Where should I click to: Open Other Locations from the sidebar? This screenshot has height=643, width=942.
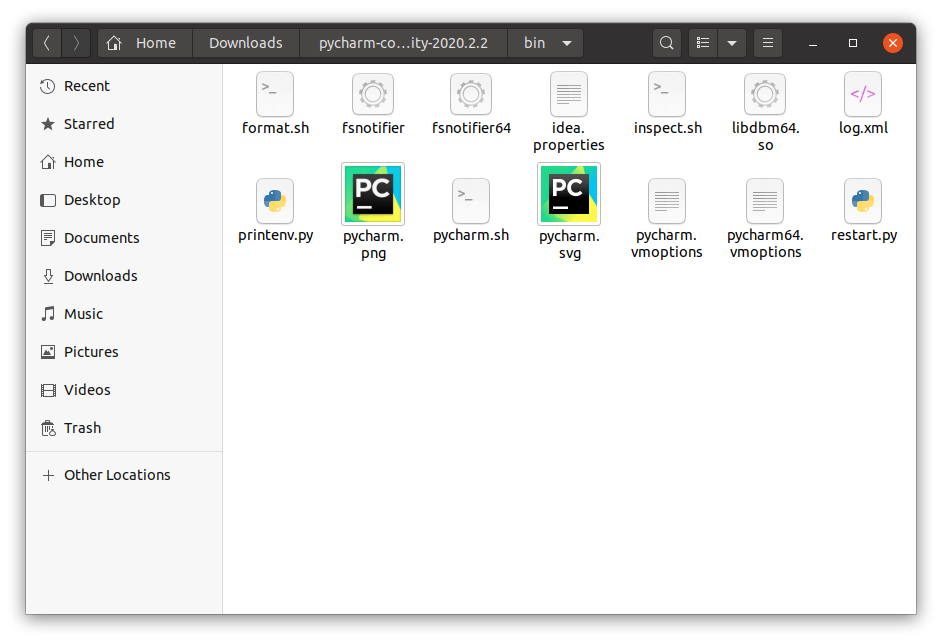point(117,474)
